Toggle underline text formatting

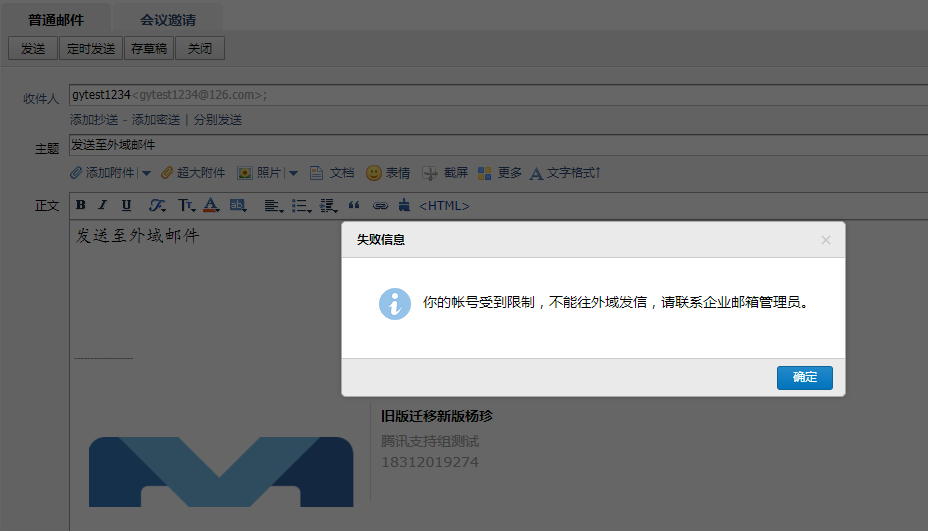(126, 206)
